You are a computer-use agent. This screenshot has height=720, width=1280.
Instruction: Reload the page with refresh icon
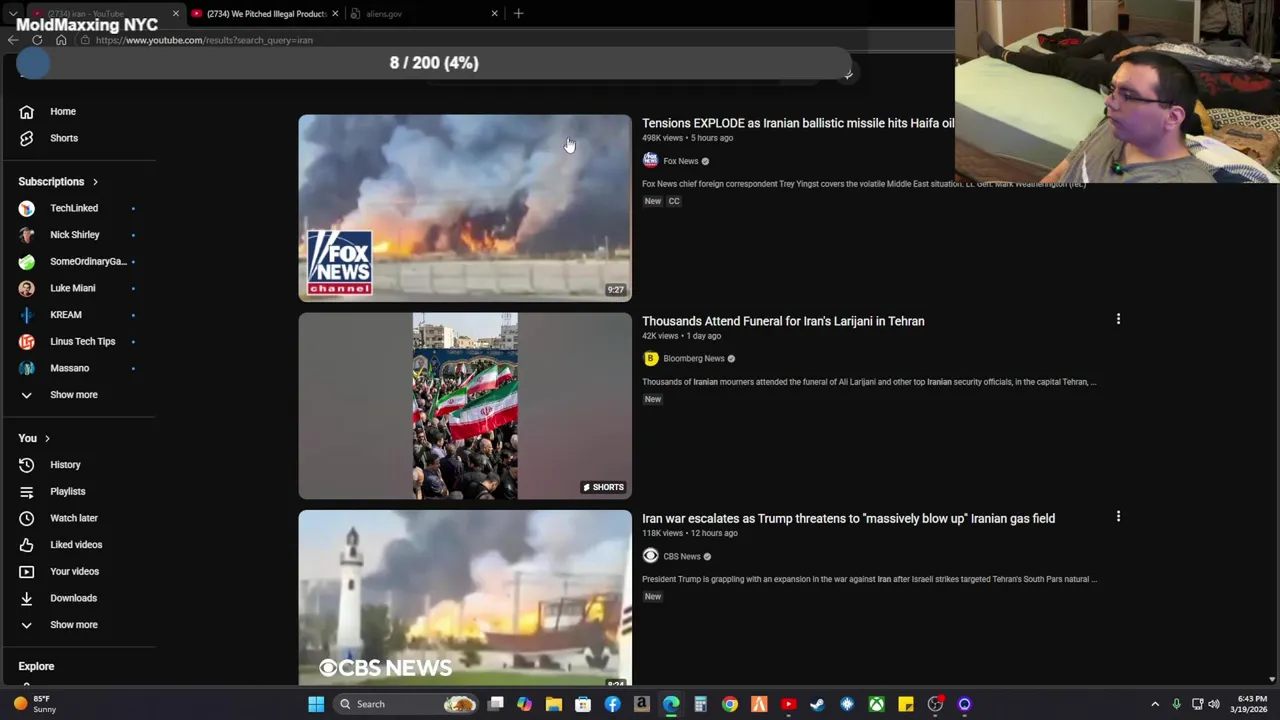pos(37,40)
